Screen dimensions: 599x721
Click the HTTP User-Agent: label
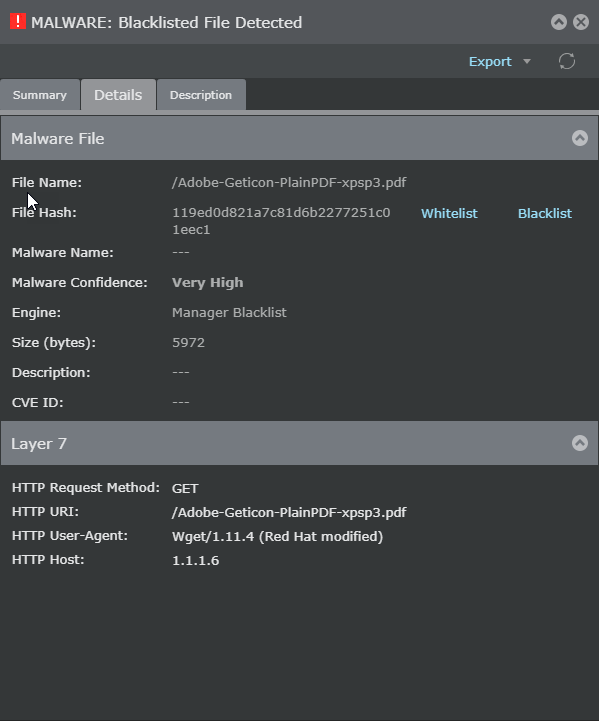coord(70,536)
